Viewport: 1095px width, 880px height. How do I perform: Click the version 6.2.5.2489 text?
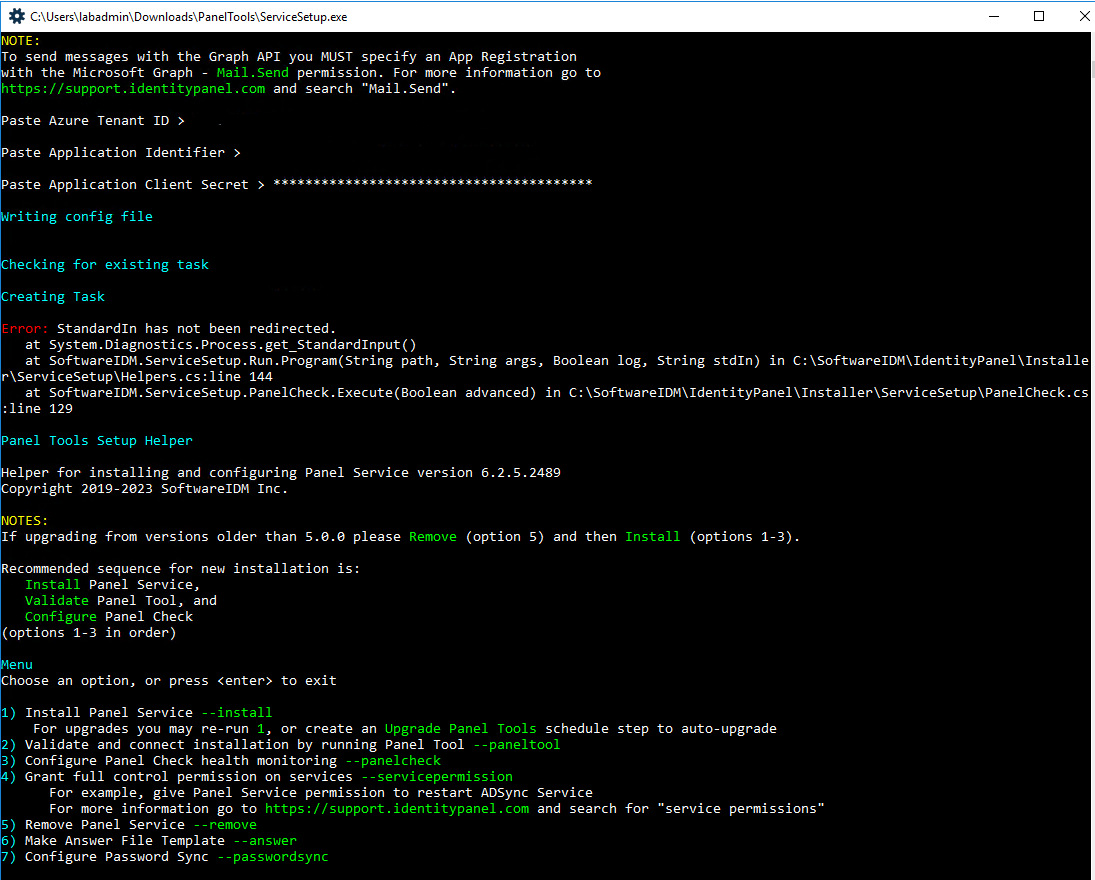(x=489, y=473)
